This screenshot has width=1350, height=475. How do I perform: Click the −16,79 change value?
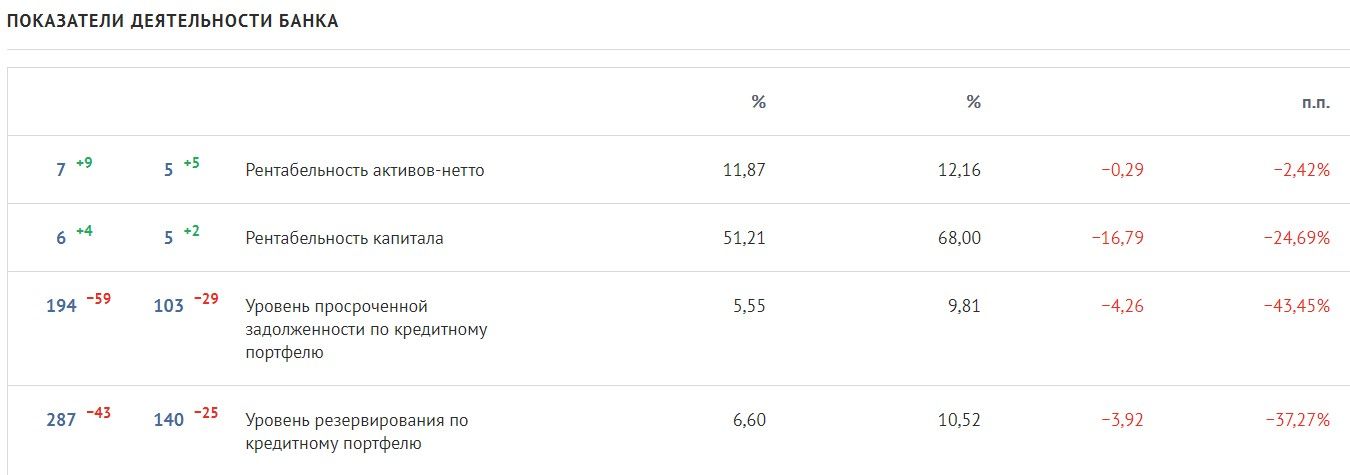point(1118,238)
